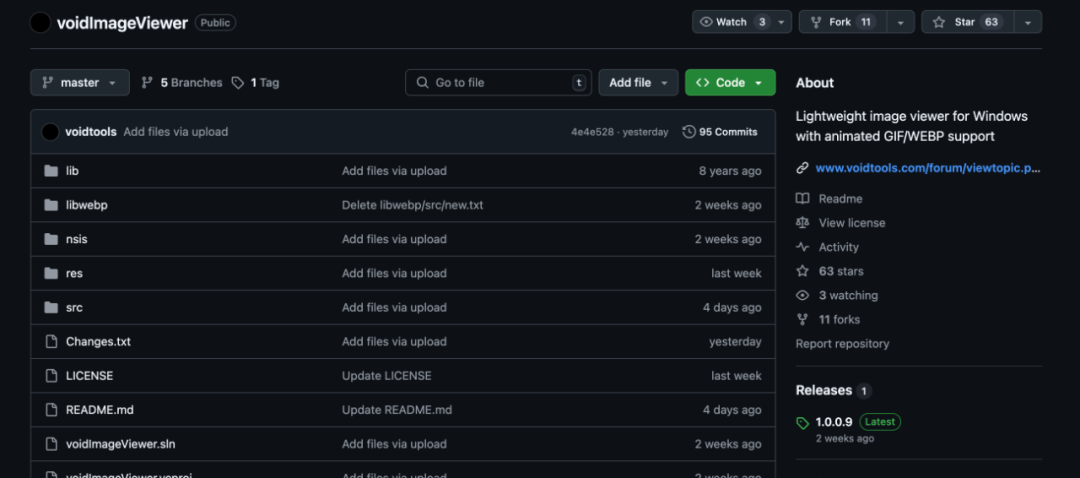This screenshot has width=1080, height=478.
Task: Open the nsis folder
Action: click(x=76, y=239)
